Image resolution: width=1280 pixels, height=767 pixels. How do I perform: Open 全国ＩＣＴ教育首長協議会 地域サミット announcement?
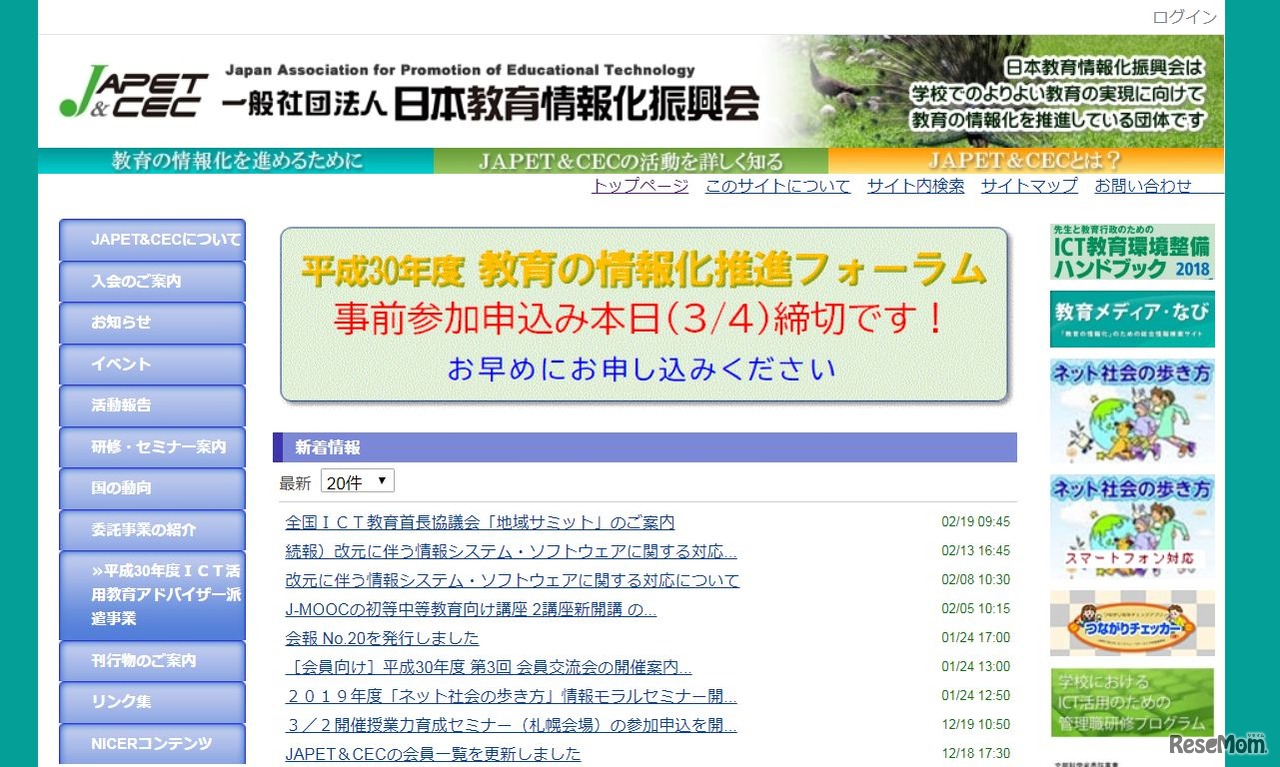coord(477,522)
